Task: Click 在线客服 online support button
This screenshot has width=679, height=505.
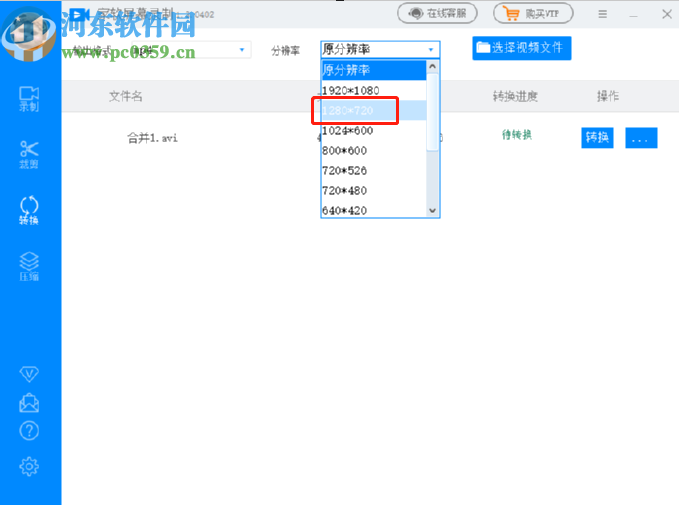Action: click(437, 13)
